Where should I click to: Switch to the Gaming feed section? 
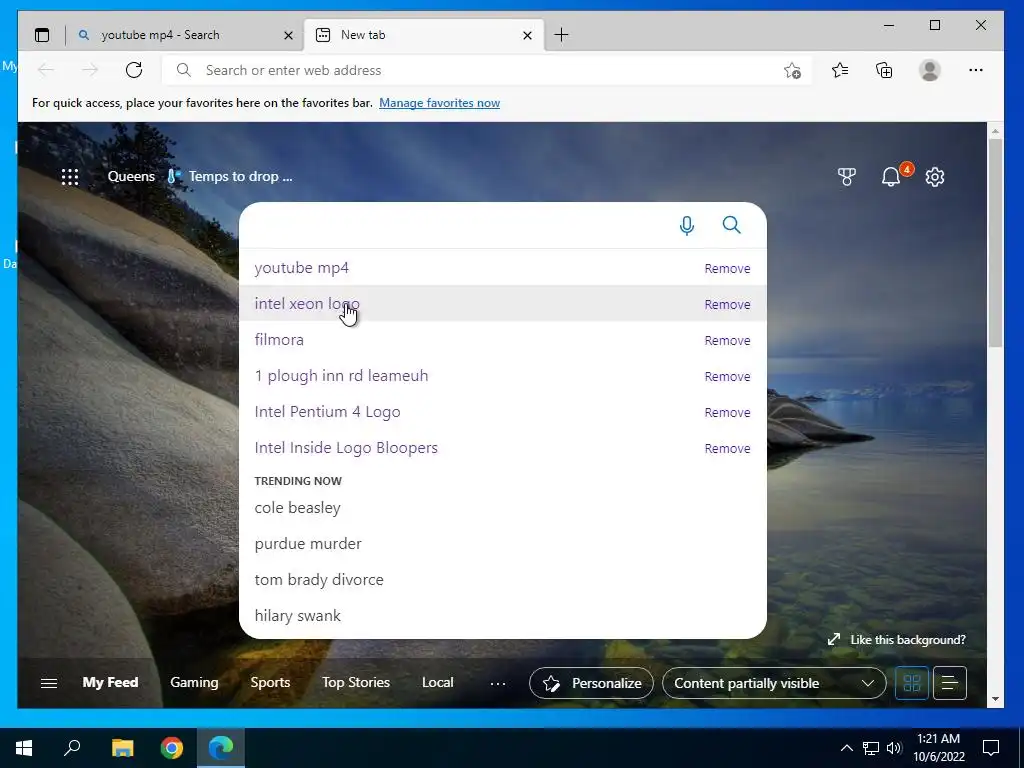point(194,682)
